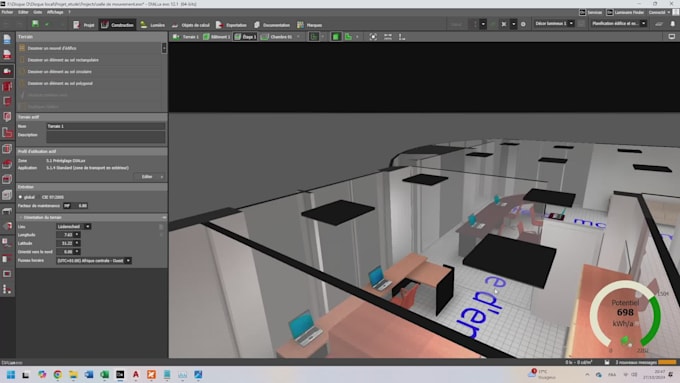This screenshot has width=680, height=383.
Task: Click the measure dimension icon in view toolbar
Action: (388, 37)
